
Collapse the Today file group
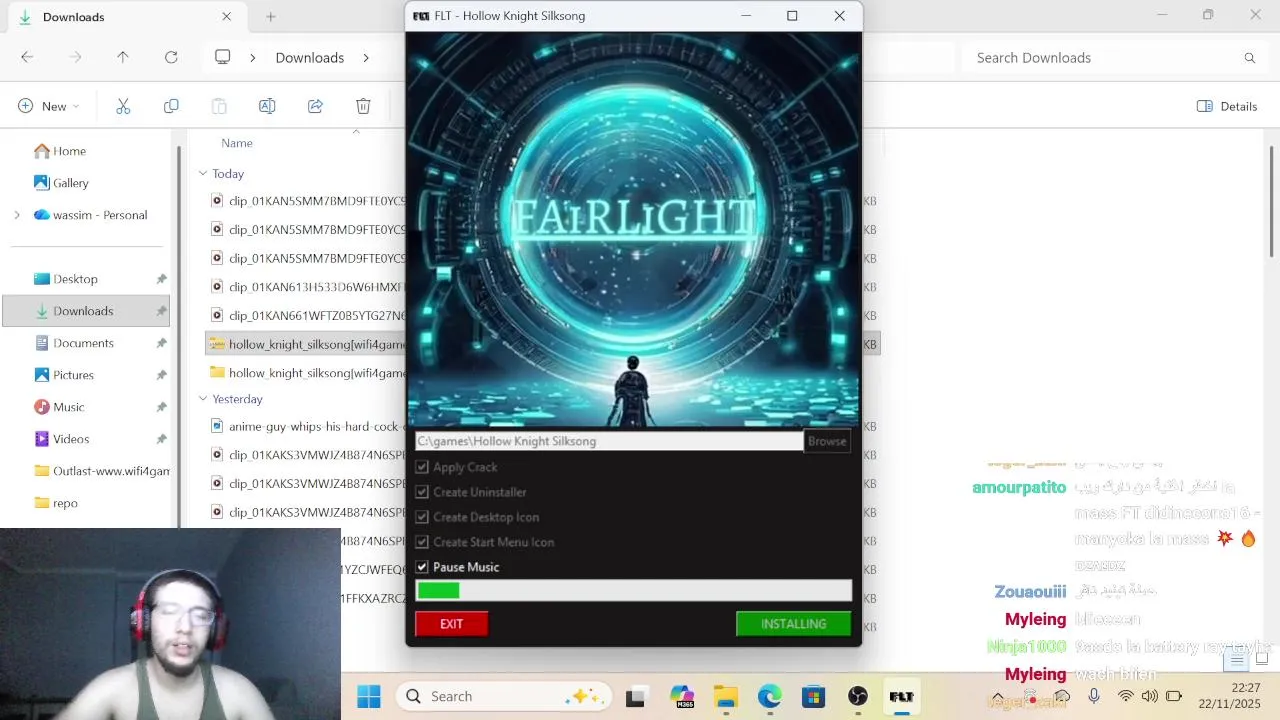[x=203, y=173]
